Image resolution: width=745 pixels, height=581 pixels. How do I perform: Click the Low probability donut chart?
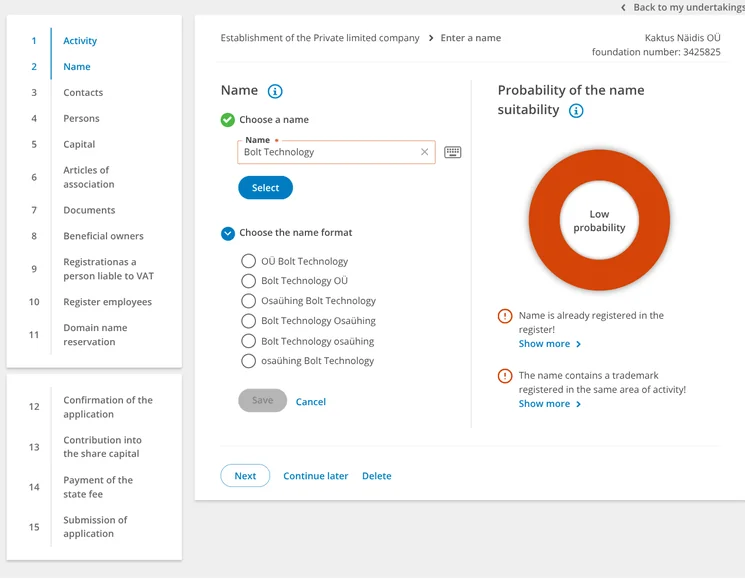(x=599, y=220)
